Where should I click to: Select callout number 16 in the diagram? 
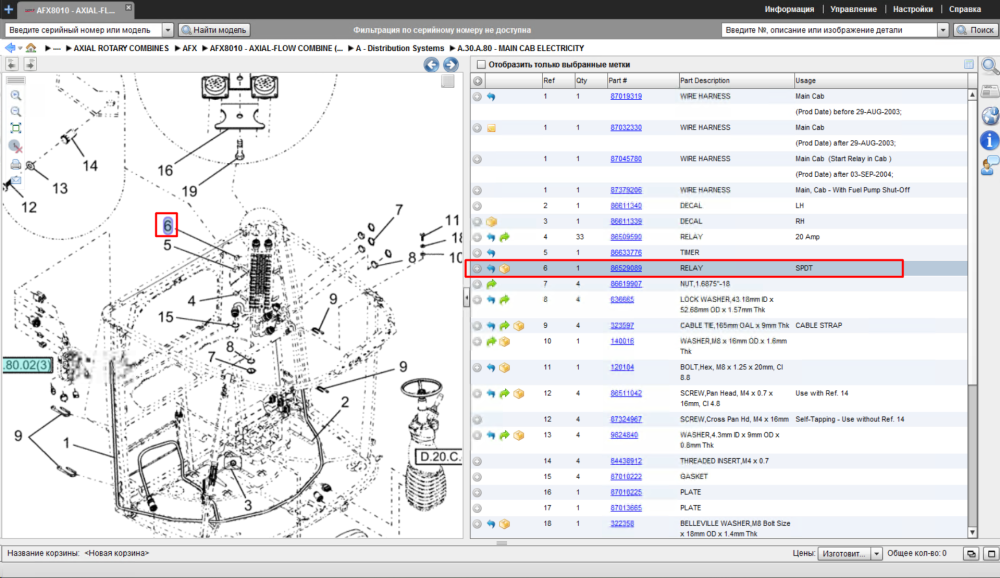tap(165, 170)
